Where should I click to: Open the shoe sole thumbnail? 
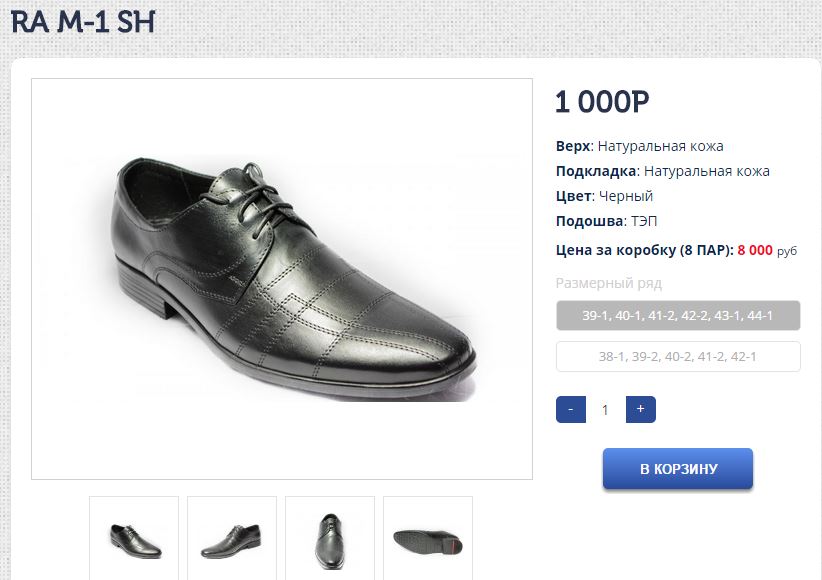[x=428, y=538]
